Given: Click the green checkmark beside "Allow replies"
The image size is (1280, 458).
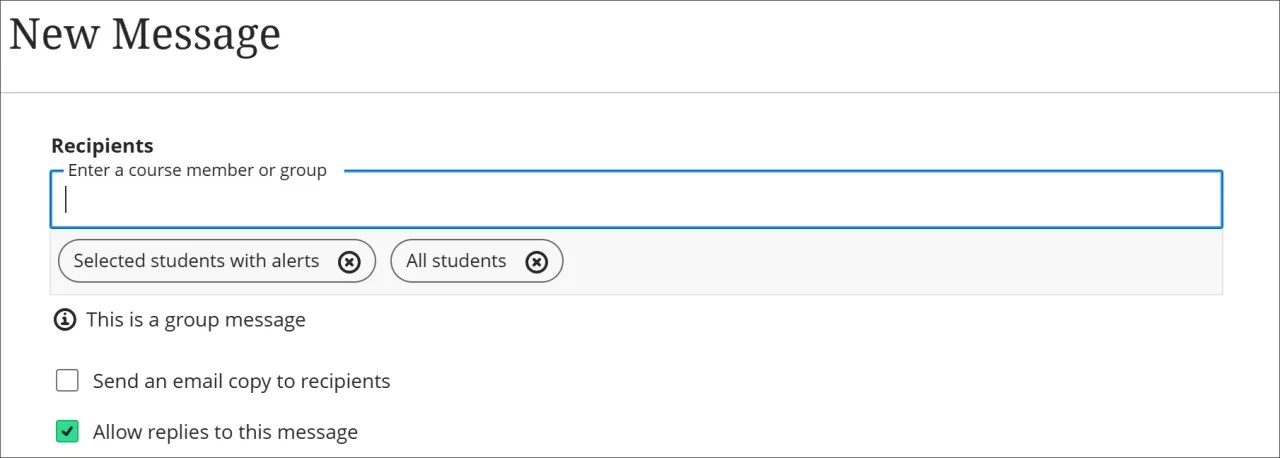Looking at the screenshot, I should tap(67, 432).
